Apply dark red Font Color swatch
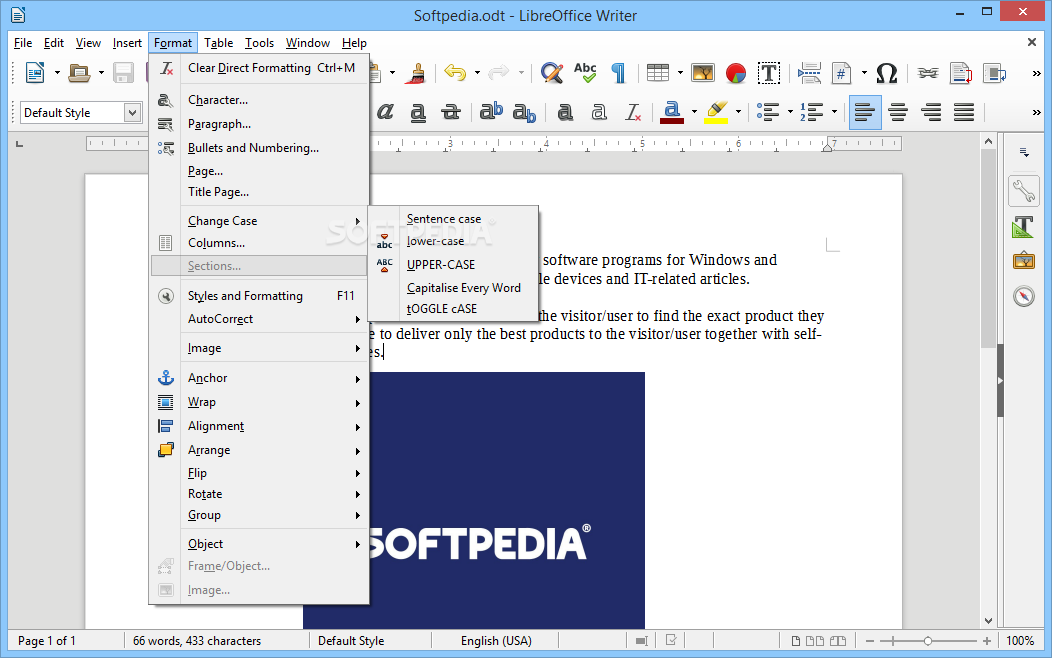Viewport: 1052px width, 658px height. 672,120
